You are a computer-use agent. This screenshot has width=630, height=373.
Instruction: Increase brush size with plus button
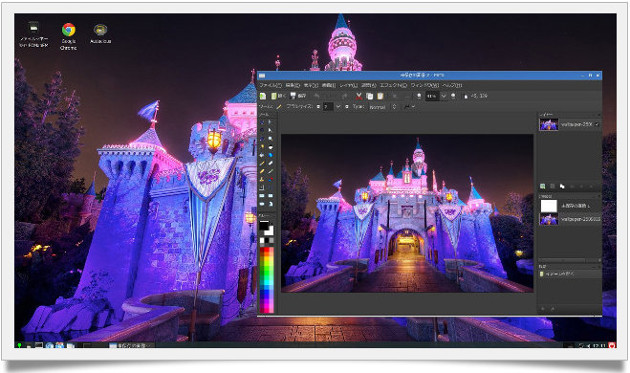(348, 107)
